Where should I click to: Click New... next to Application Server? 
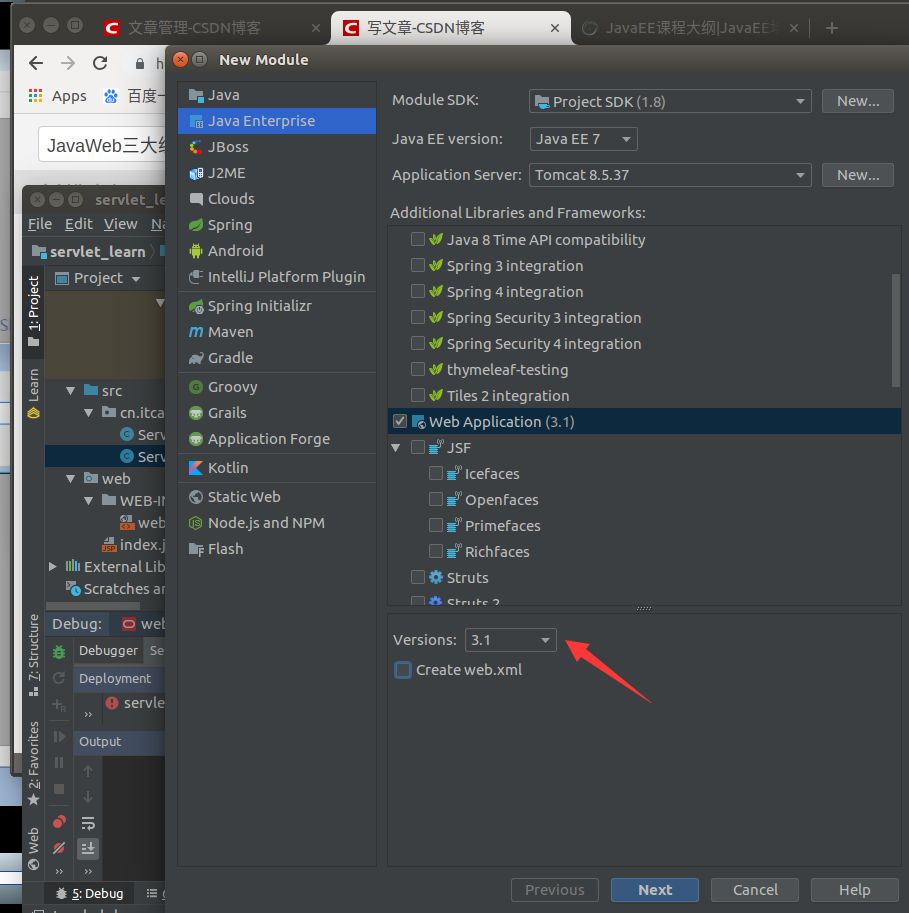(858, 175)
